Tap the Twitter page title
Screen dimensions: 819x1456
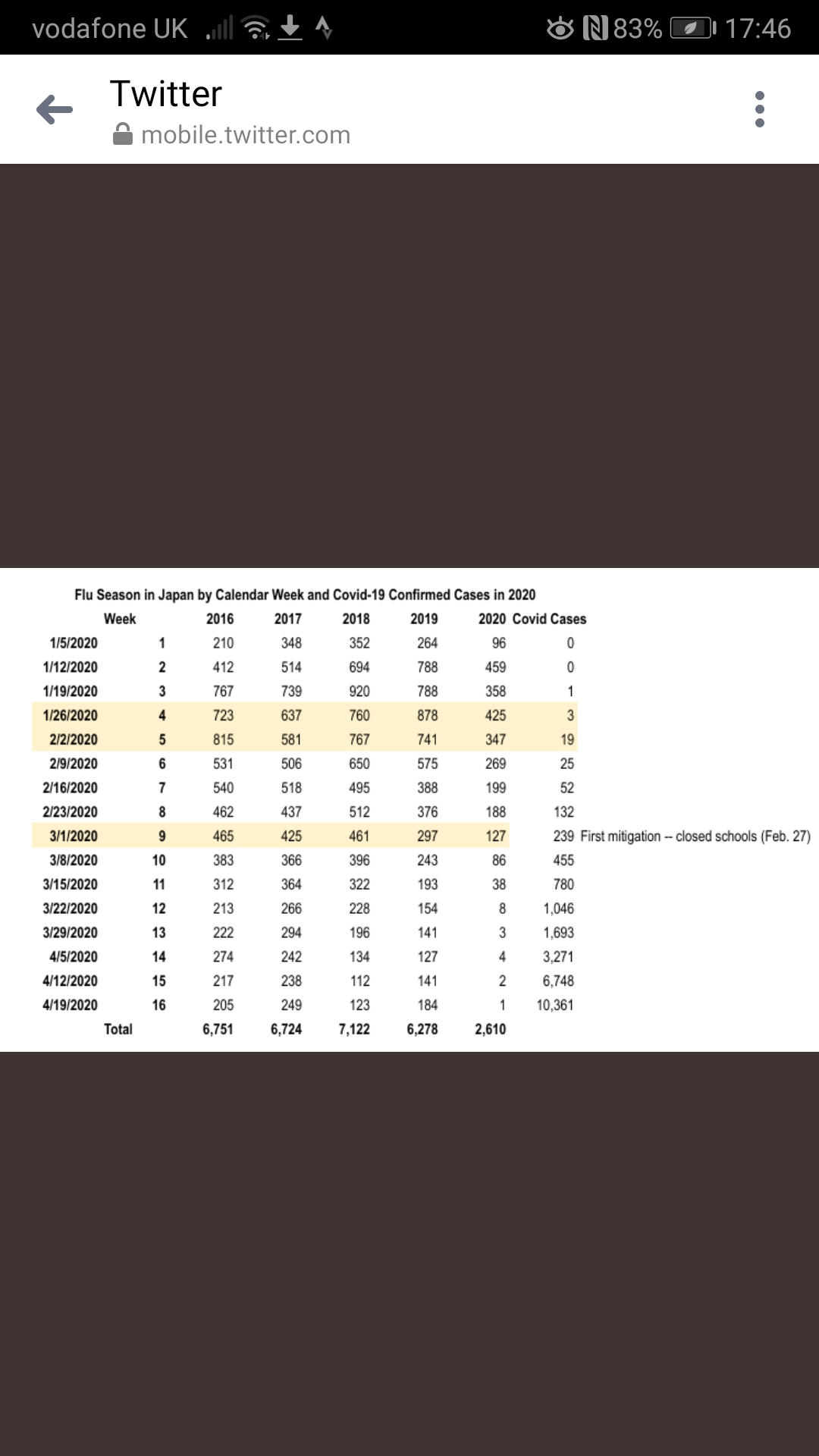point(166,94)
